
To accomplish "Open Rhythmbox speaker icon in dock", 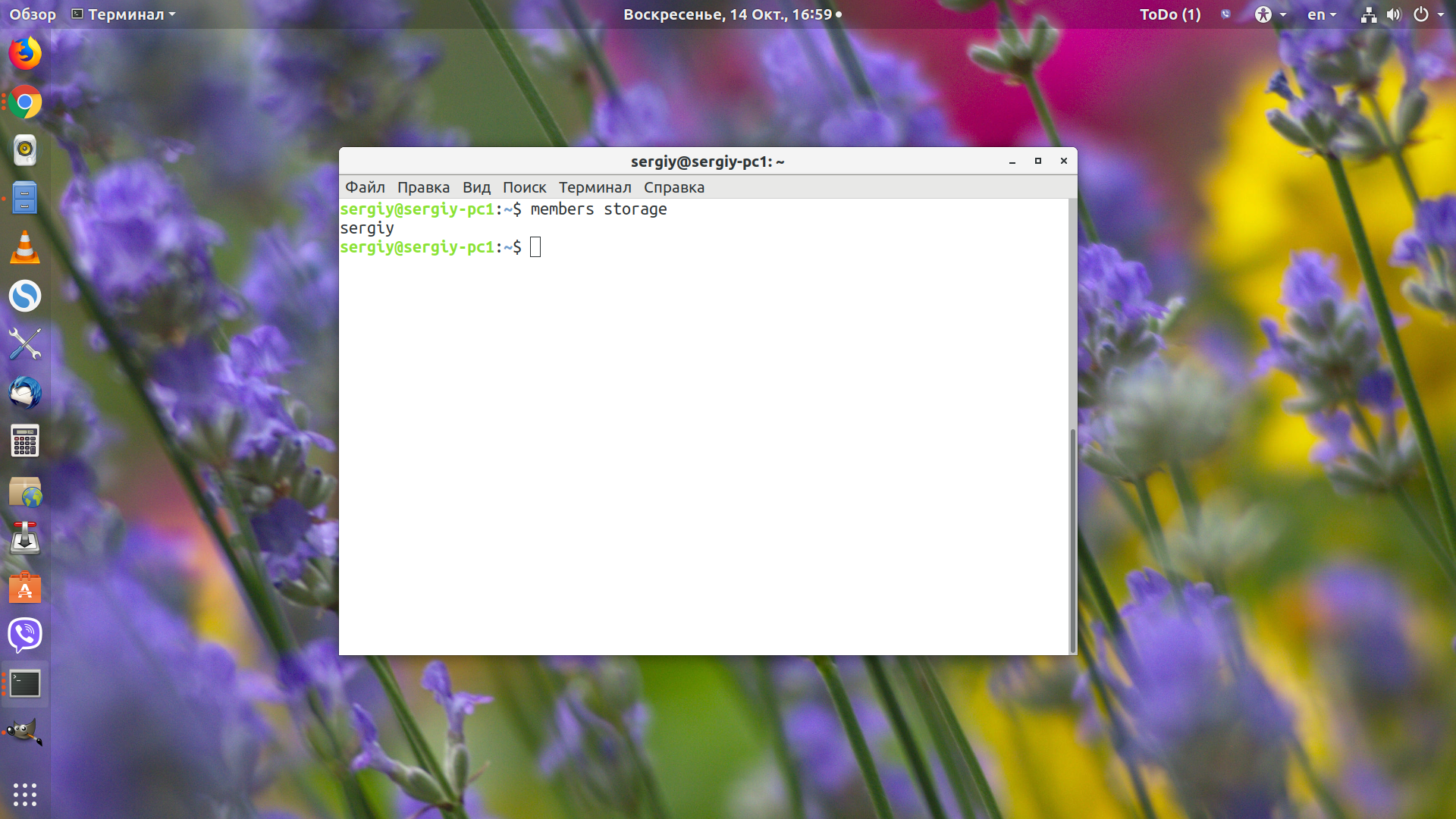I will click(x=25, y=150).
